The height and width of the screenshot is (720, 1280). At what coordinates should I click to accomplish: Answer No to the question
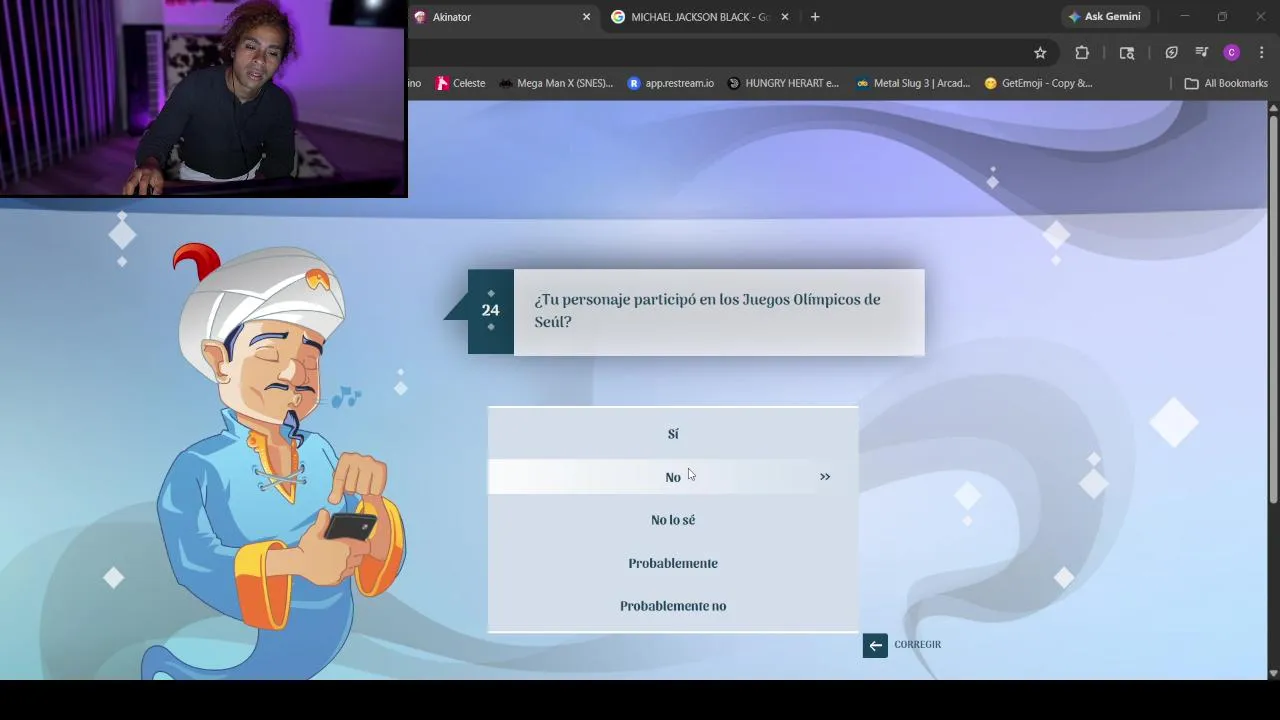pyautogui.click(x=673, y=477)
